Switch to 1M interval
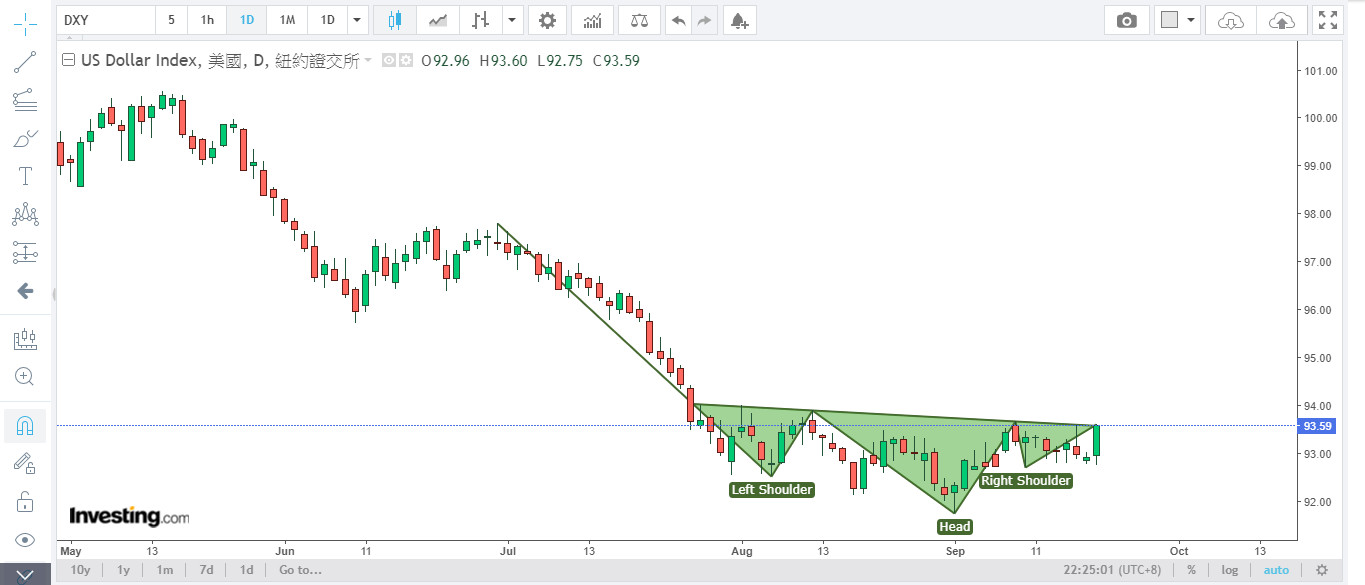1365x585 pixels. [x=286, y=20]
